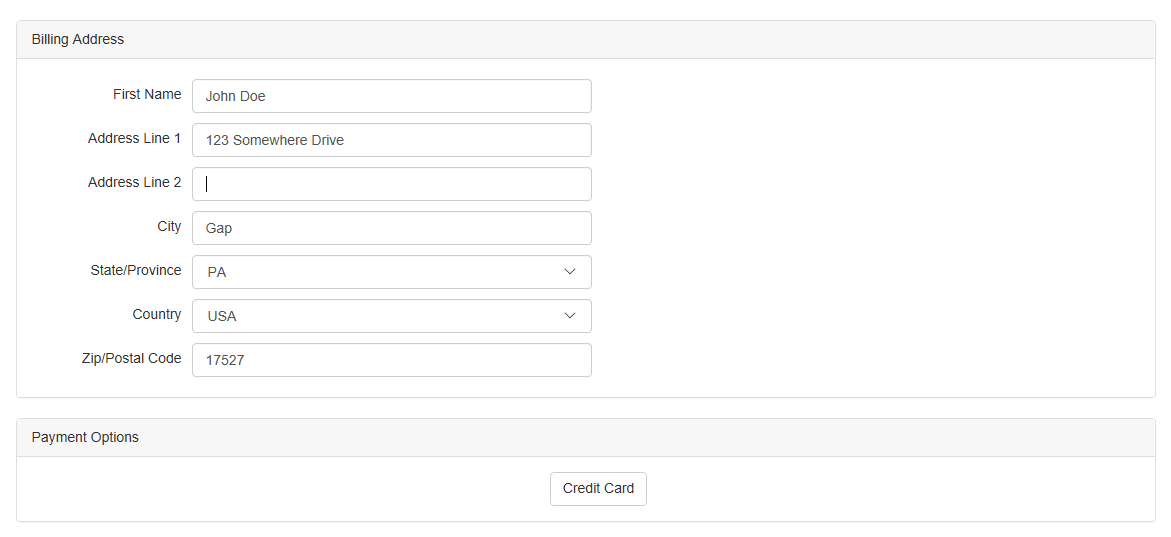
Task: Click the City label text
Action: click(x=169, y=226)
